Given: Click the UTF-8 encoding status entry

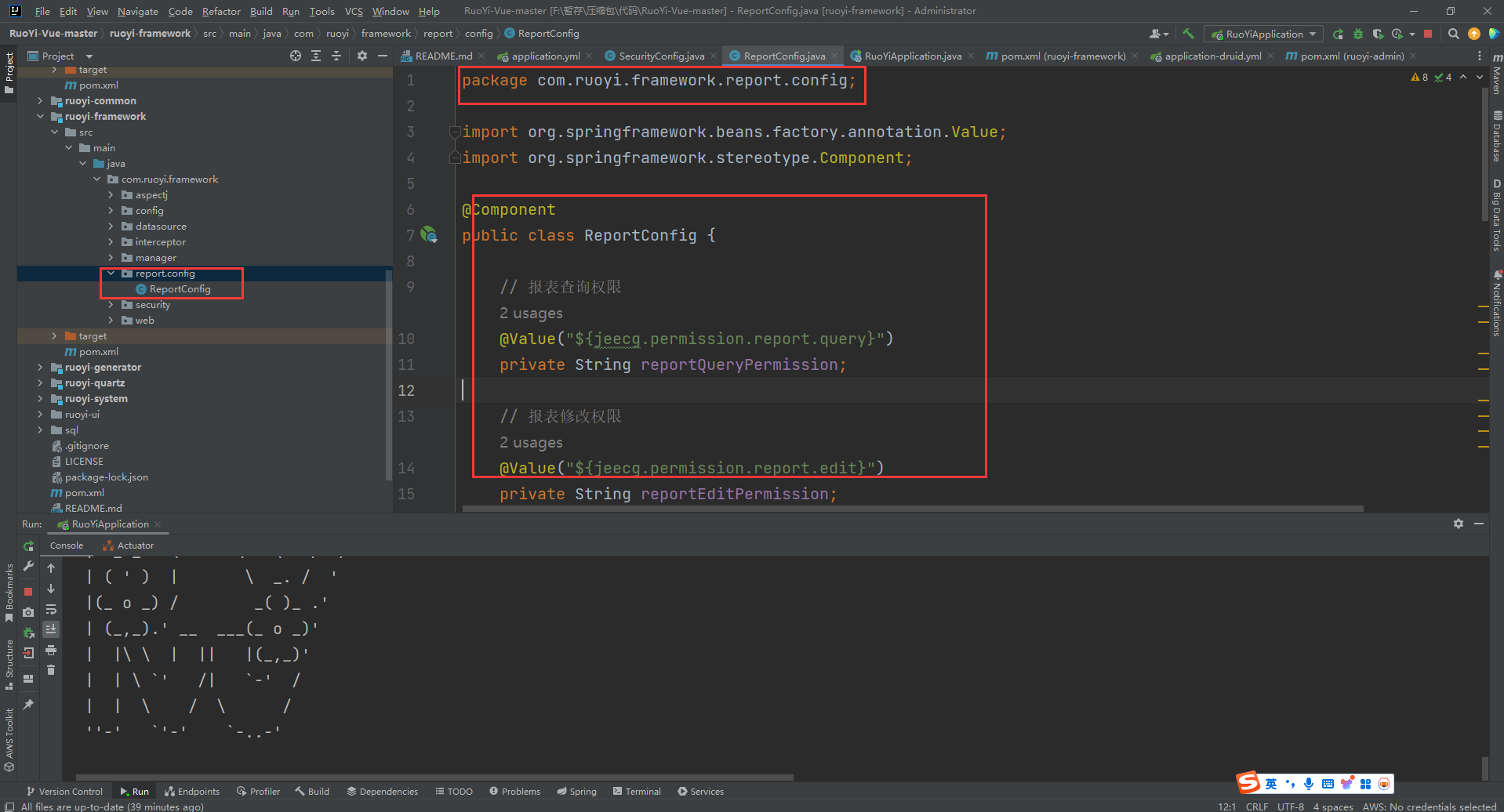Looking at the screenshot, I should tap(1290, 806).
